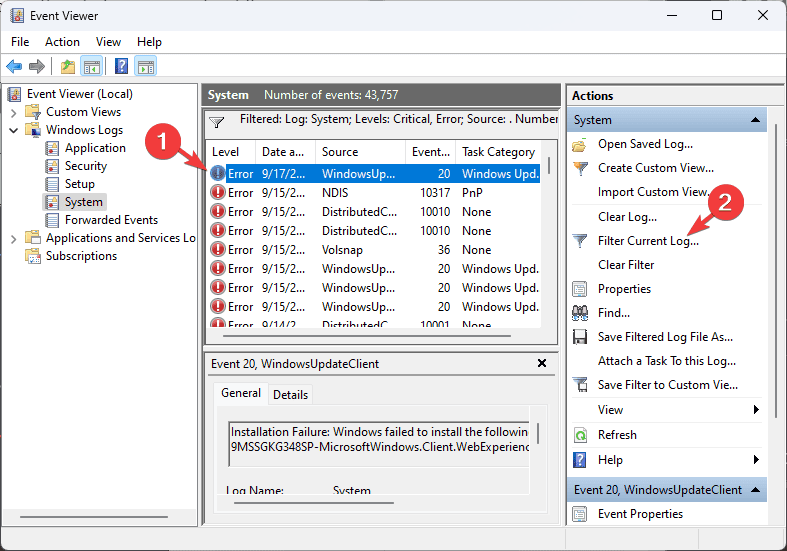Open the View menu in menu bar

point(108,42)
